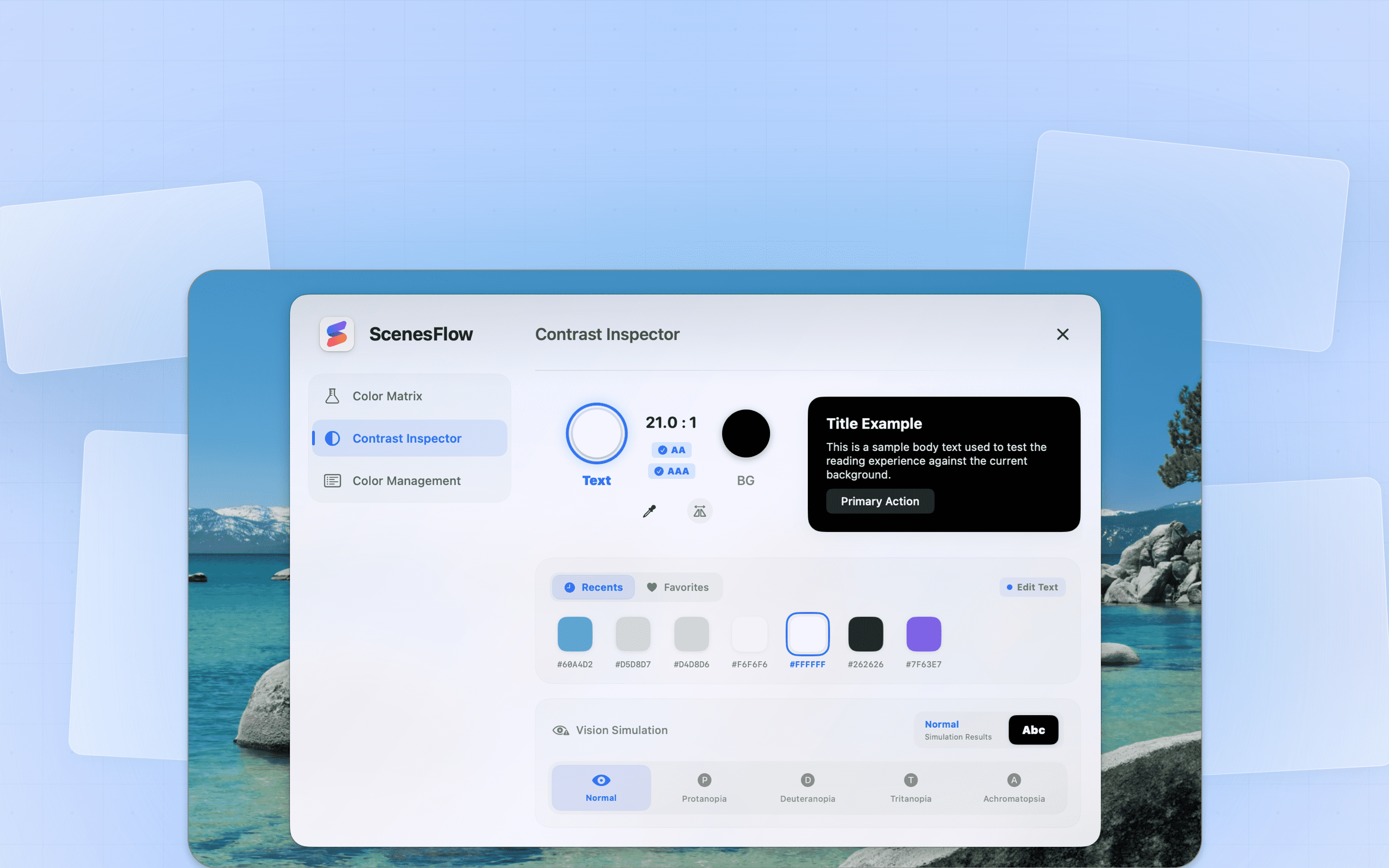Choose the selected #FFFFFF swatch
Screen dimensions: 1389x868
[x=807, y=634]
